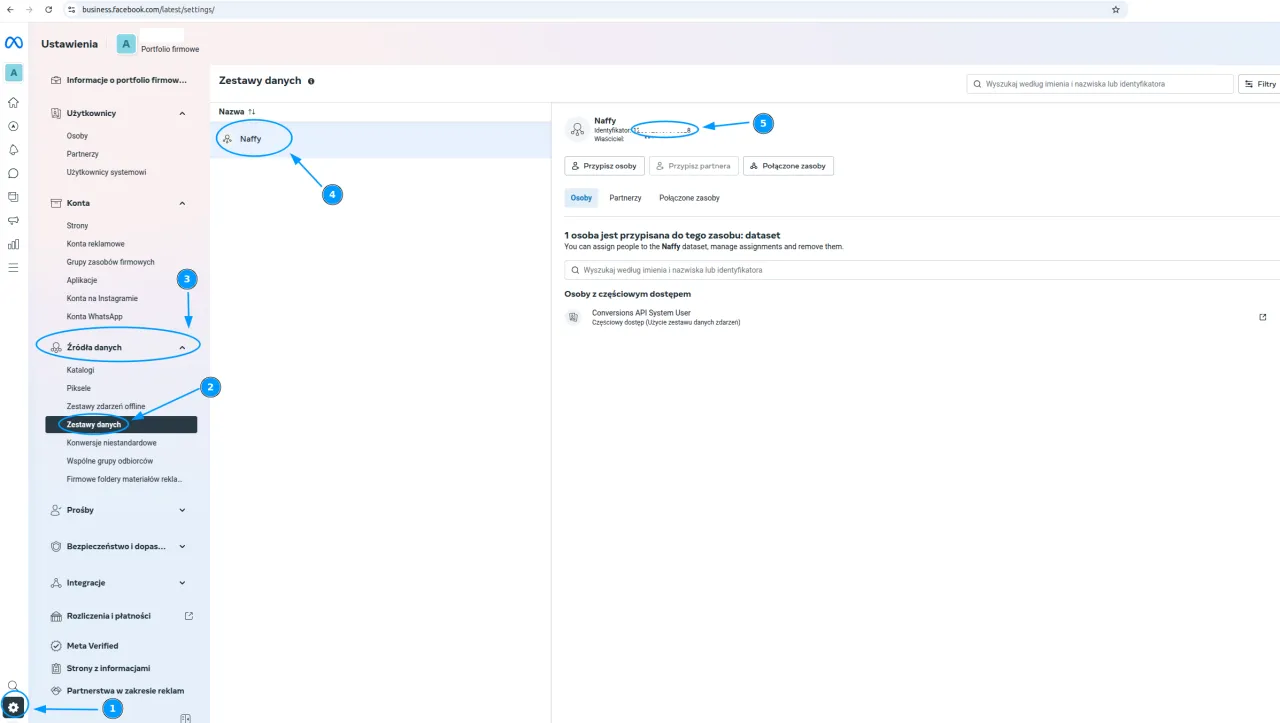Viewport: 1280px width, 723px height.
Task: Open the Settings gear icon
Action: pyautogui.click(x=13, y=708)
